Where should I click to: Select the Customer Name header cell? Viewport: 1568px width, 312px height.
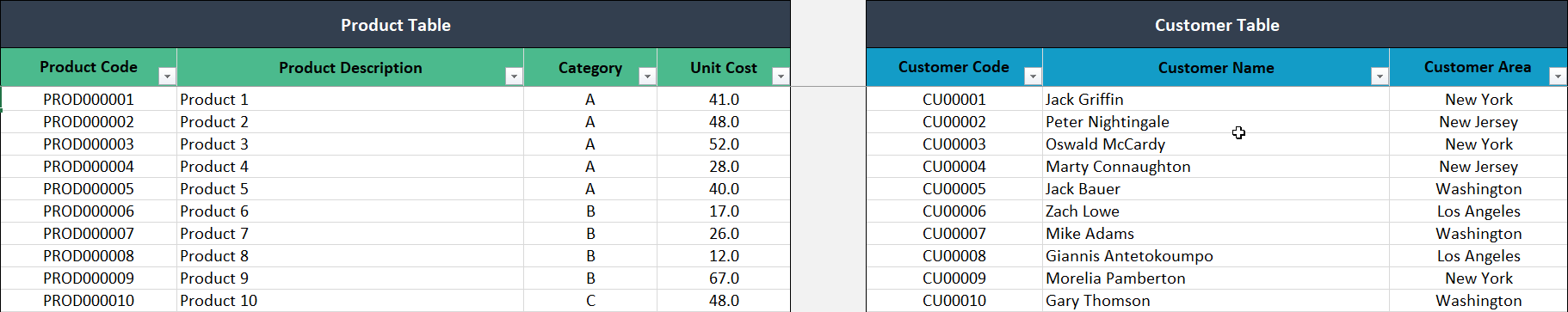(x=1216, y=67)
